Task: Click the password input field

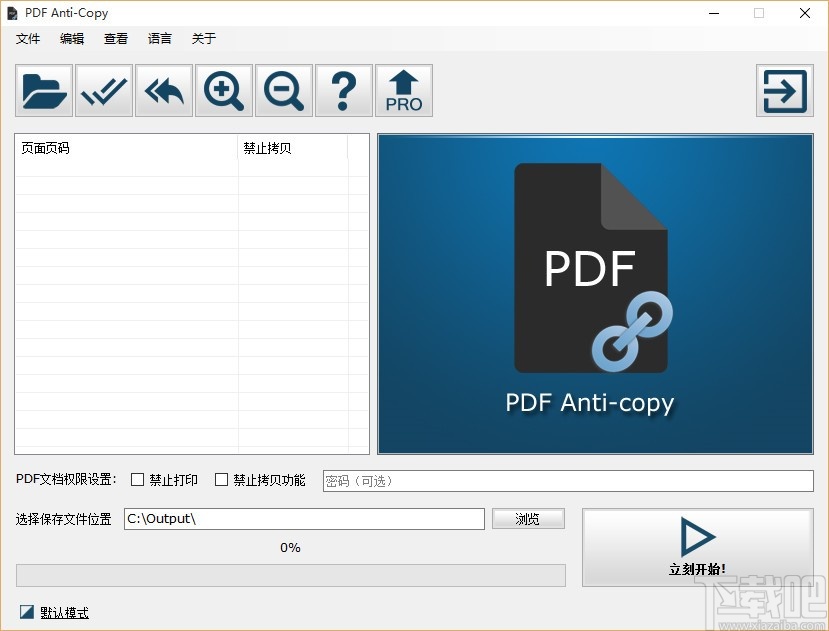Action: 567,480
